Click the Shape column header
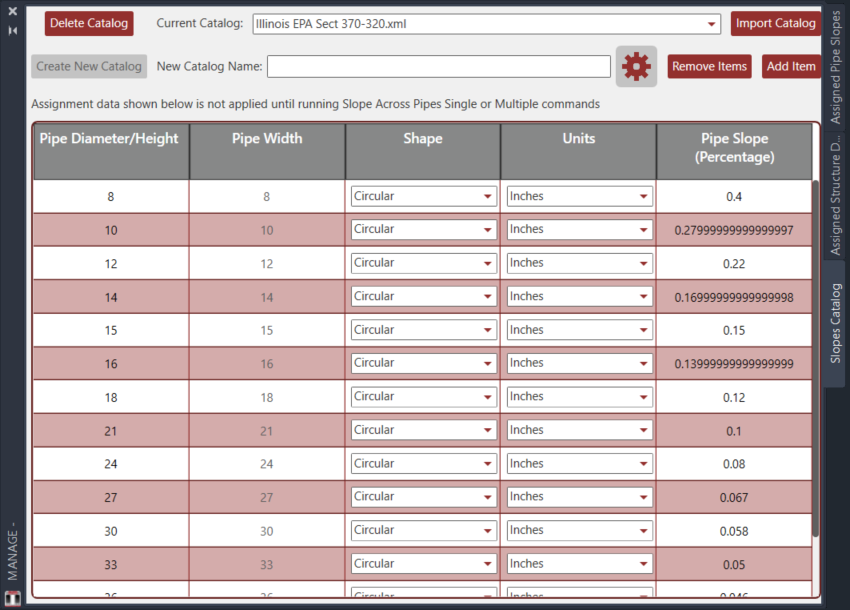Screen dimensions: 850x610 [x=423, y=152]
